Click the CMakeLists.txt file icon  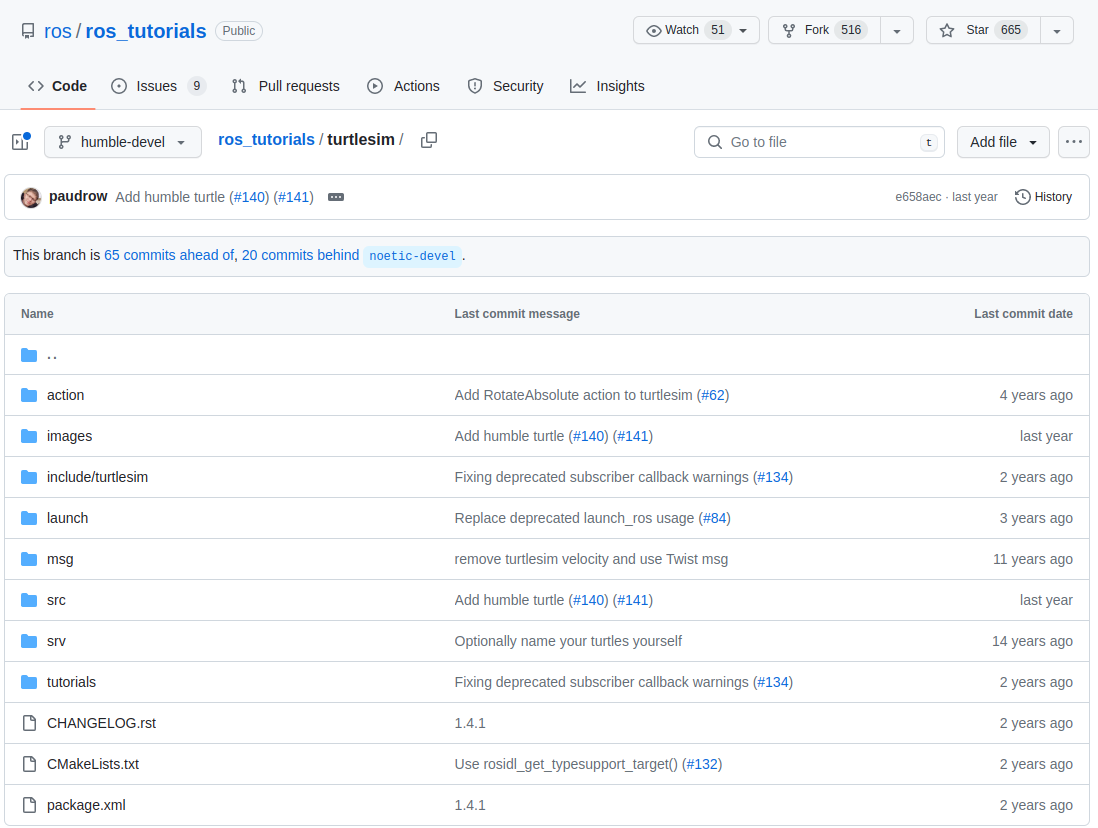pos(29,764)
